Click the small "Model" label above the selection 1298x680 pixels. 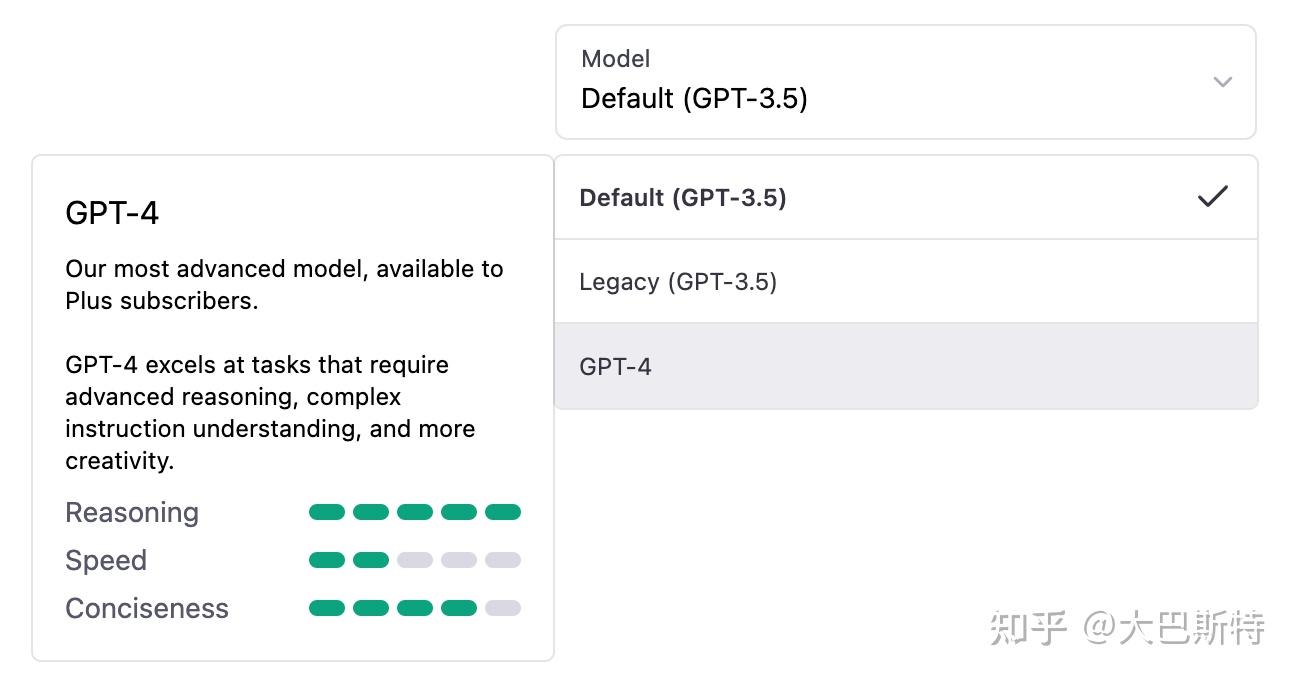[616, 59]
